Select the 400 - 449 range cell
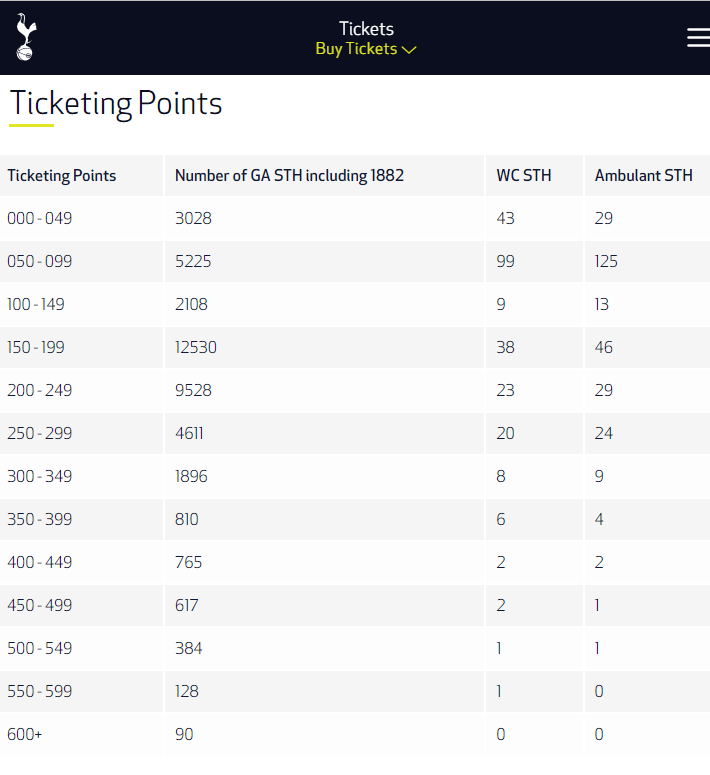The height and width of the screenshot is (775, 710). 82,562
